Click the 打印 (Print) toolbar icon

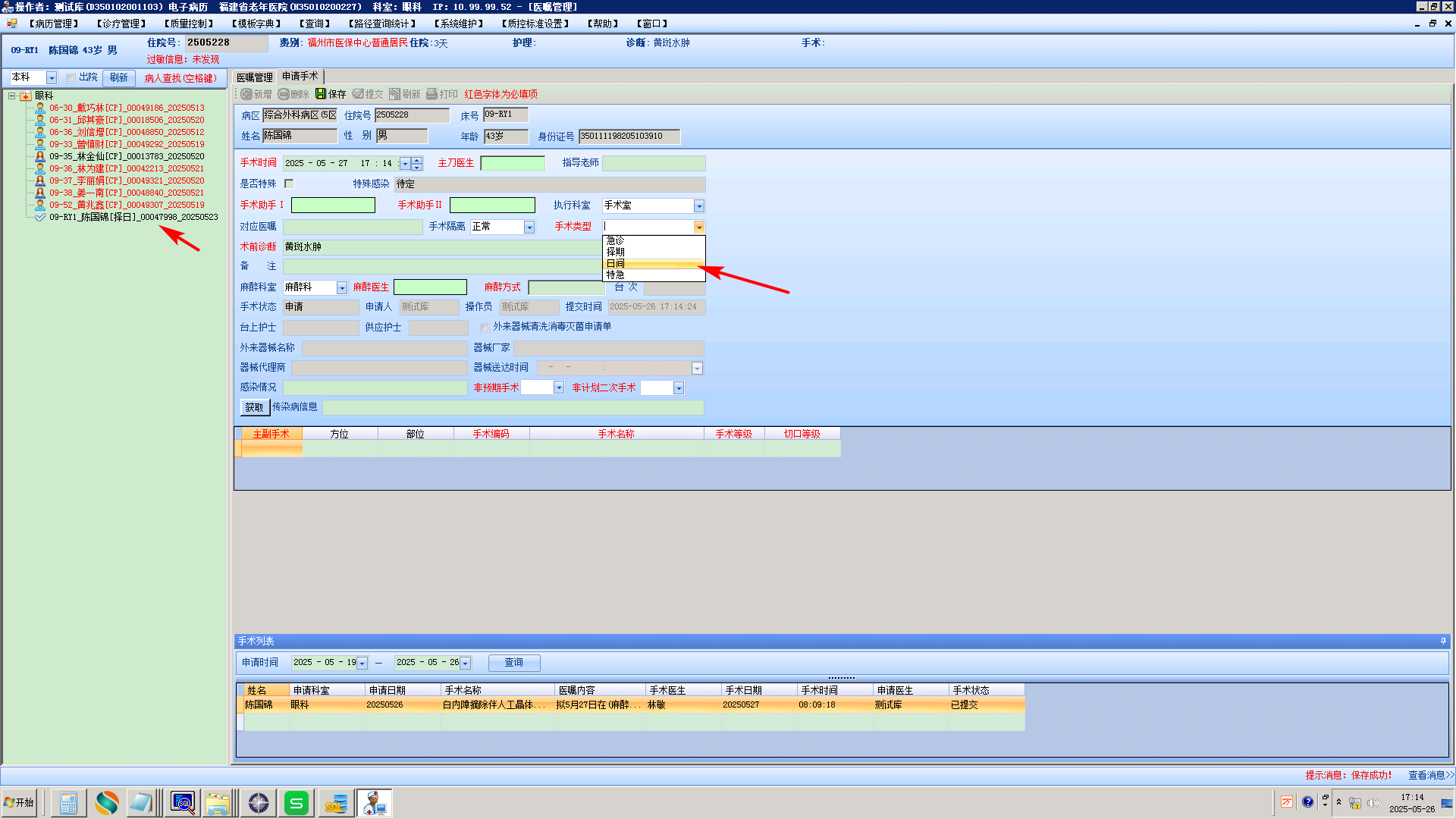pyautogui.click(x=431, y=94)
